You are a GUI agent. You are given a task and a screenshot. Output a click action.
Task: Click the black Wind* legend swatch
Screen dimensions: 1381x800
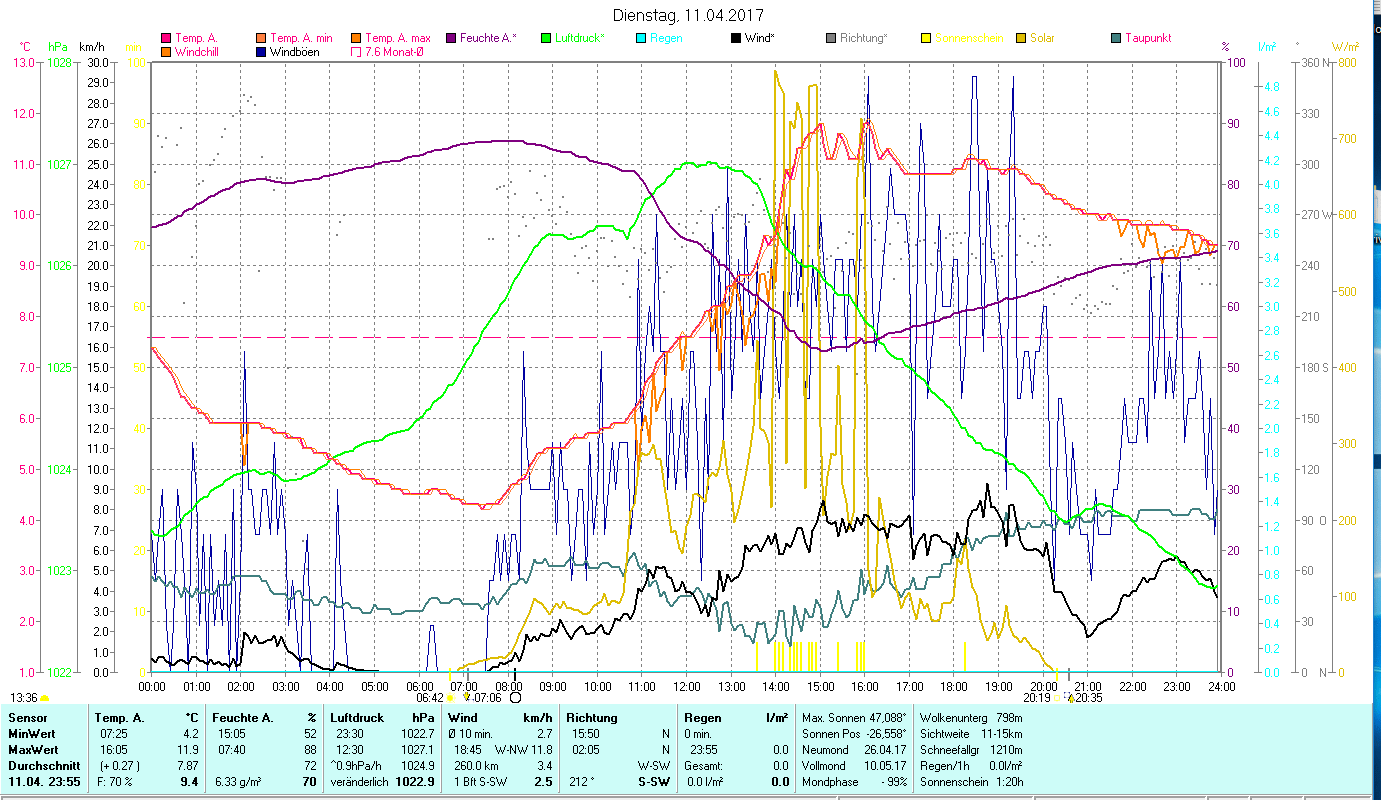point(736,39)
